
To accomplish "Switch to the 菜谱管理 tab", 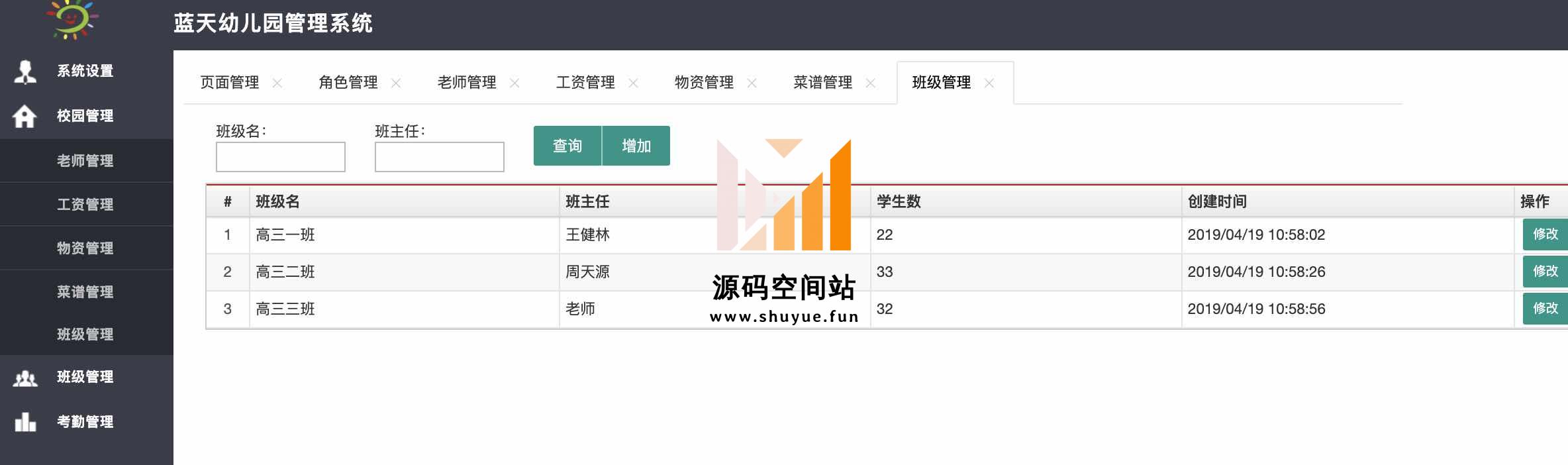I will click(823, 83).
